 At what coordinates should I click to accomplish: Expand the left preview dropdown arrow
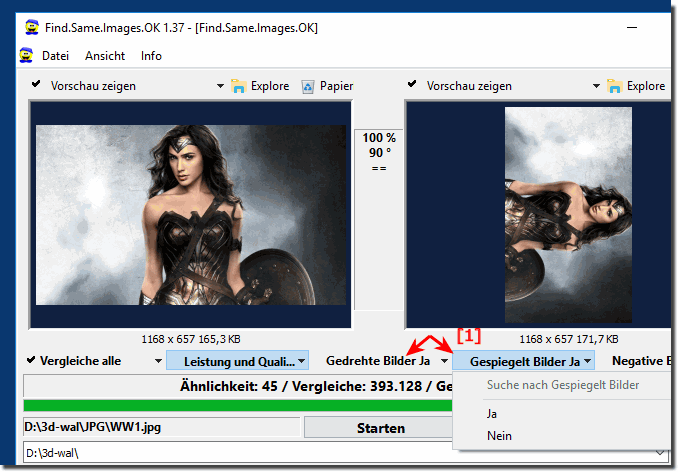click(220, 86)
